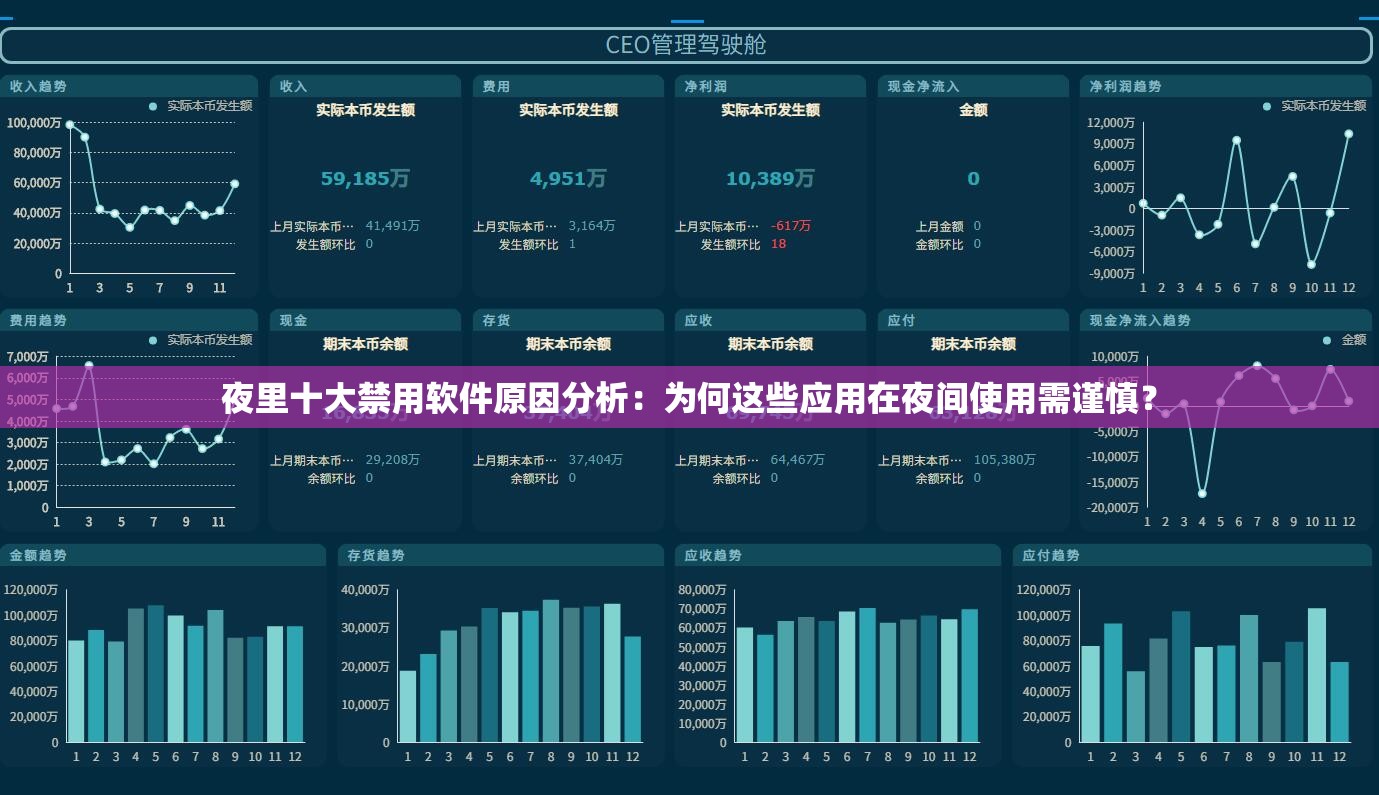Click last month's 3,164万 value

[592, 226]
